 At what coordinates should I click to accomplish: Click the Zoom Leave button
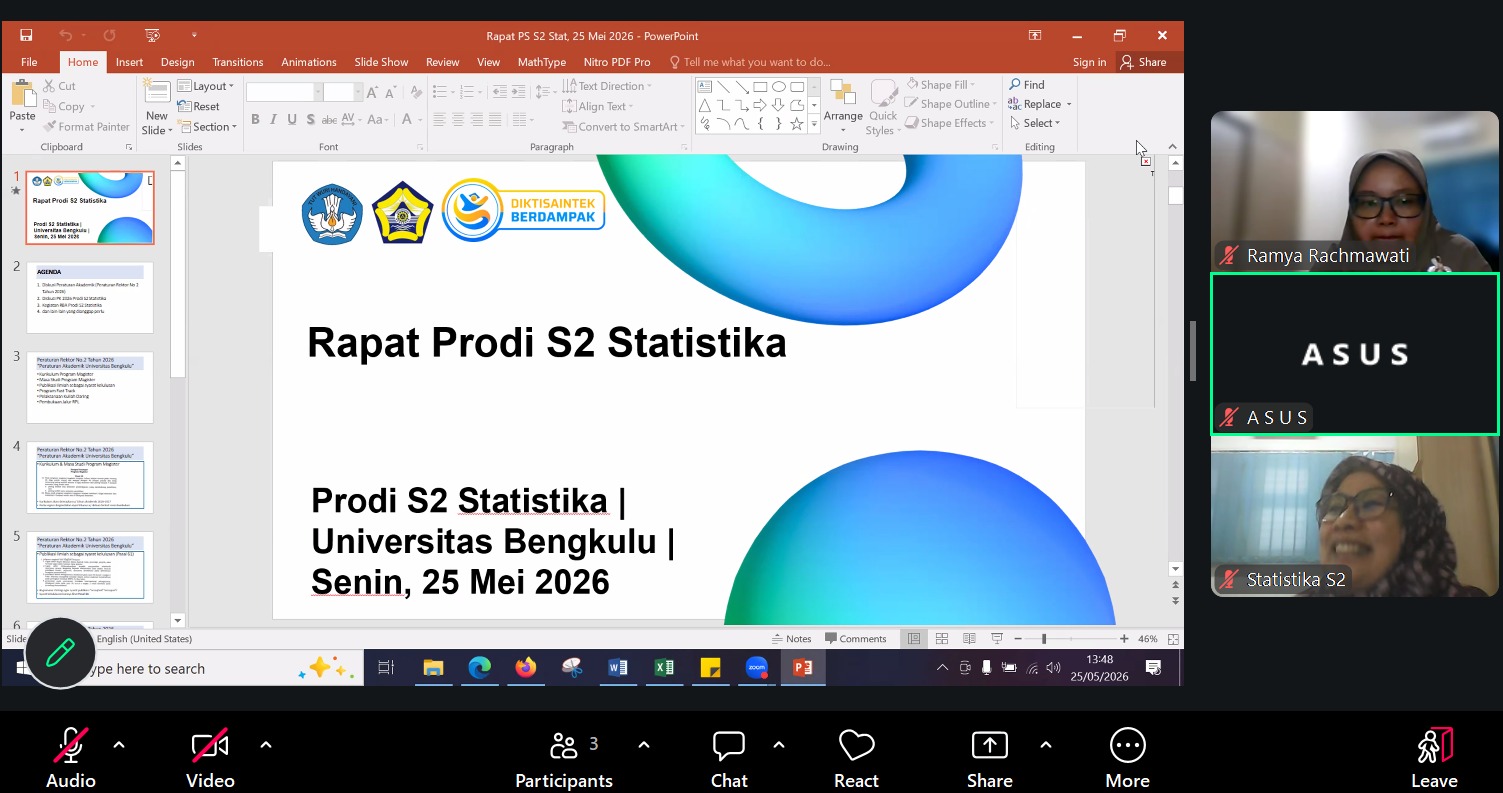click(x=1434, y=758)
